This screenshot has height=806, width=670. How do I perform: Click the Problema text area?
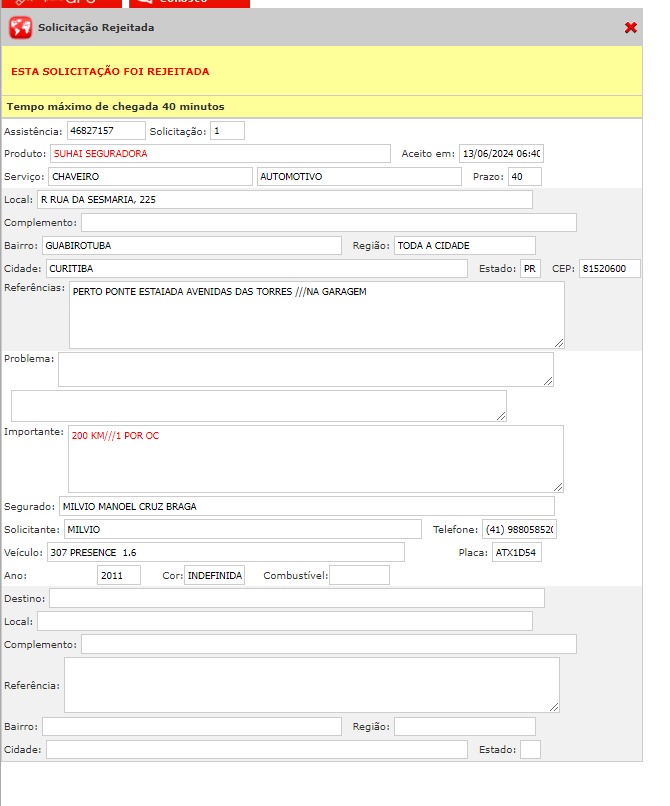point(305,370)
